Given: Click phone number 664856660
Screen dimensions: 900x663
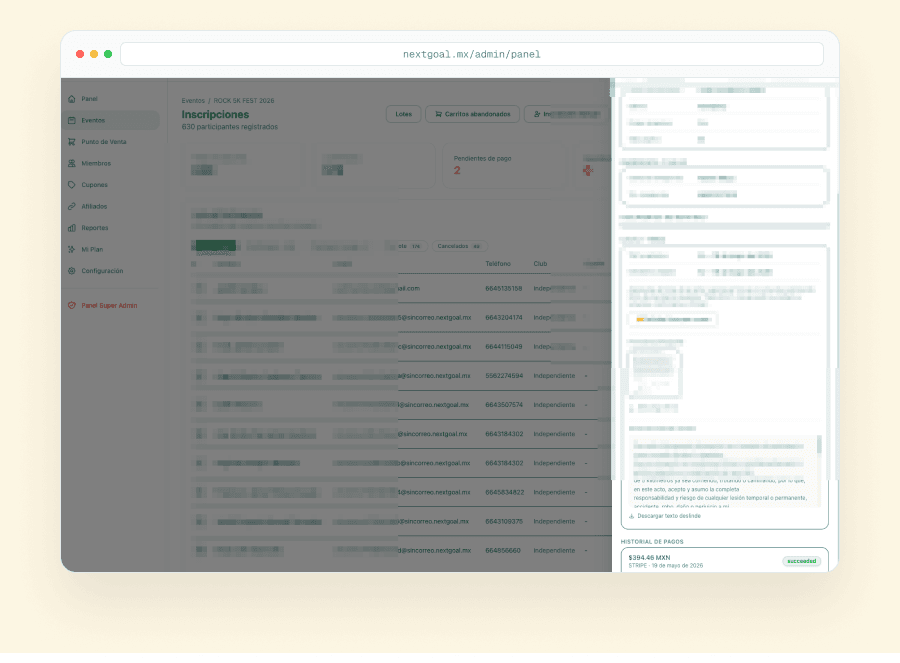Looking at the screenshot, I should [x=503, y=550].
